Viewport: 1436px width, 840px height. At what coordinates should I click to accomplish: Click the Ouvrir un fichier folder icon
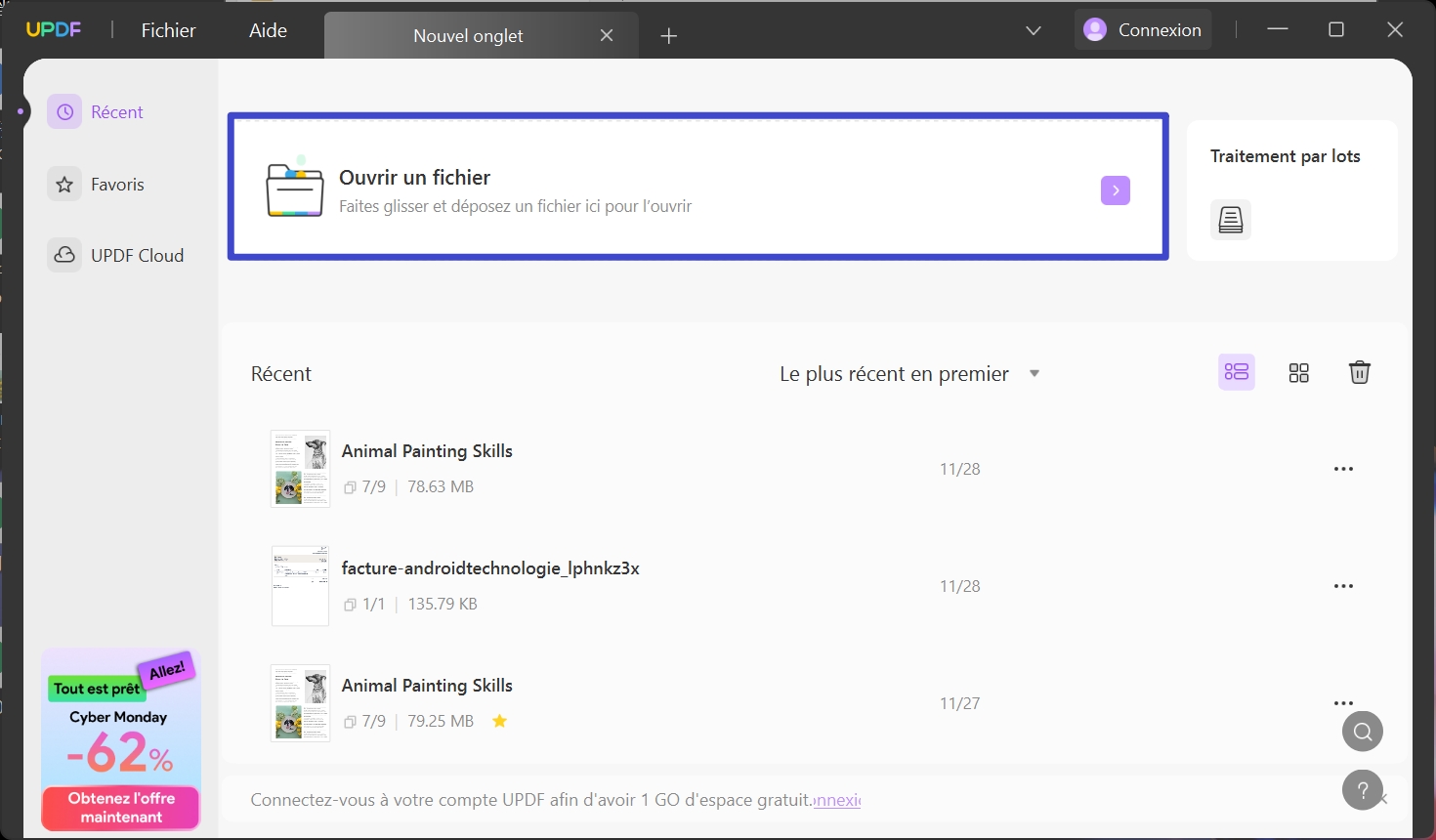(x=295, y=187)
